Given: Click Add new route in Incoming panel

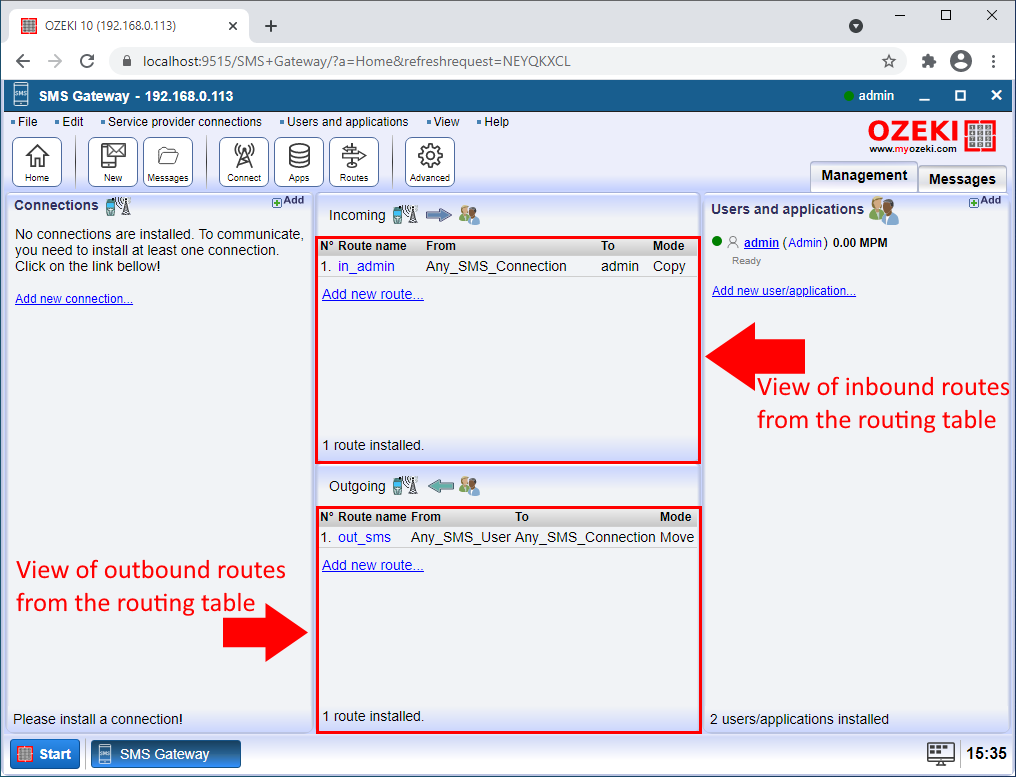Looking at the screenshot, I should [373, 294].
